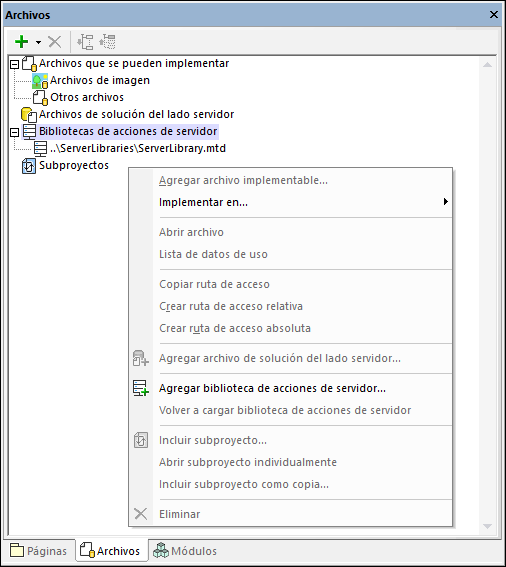Open the dropdown arrow beside the plus icon

38,42
